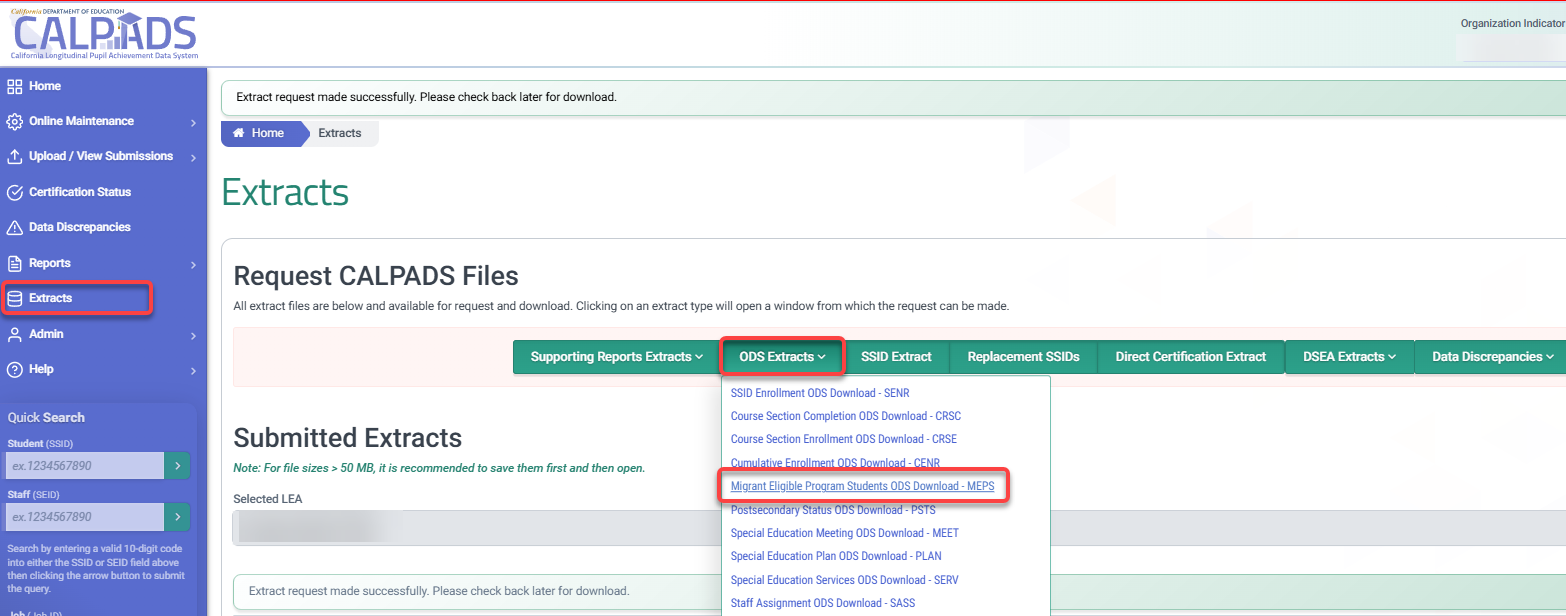Click the Extracts database icon
This screenshot has height=616, width=1566.
pyautogui.click(x=15, y=298)
